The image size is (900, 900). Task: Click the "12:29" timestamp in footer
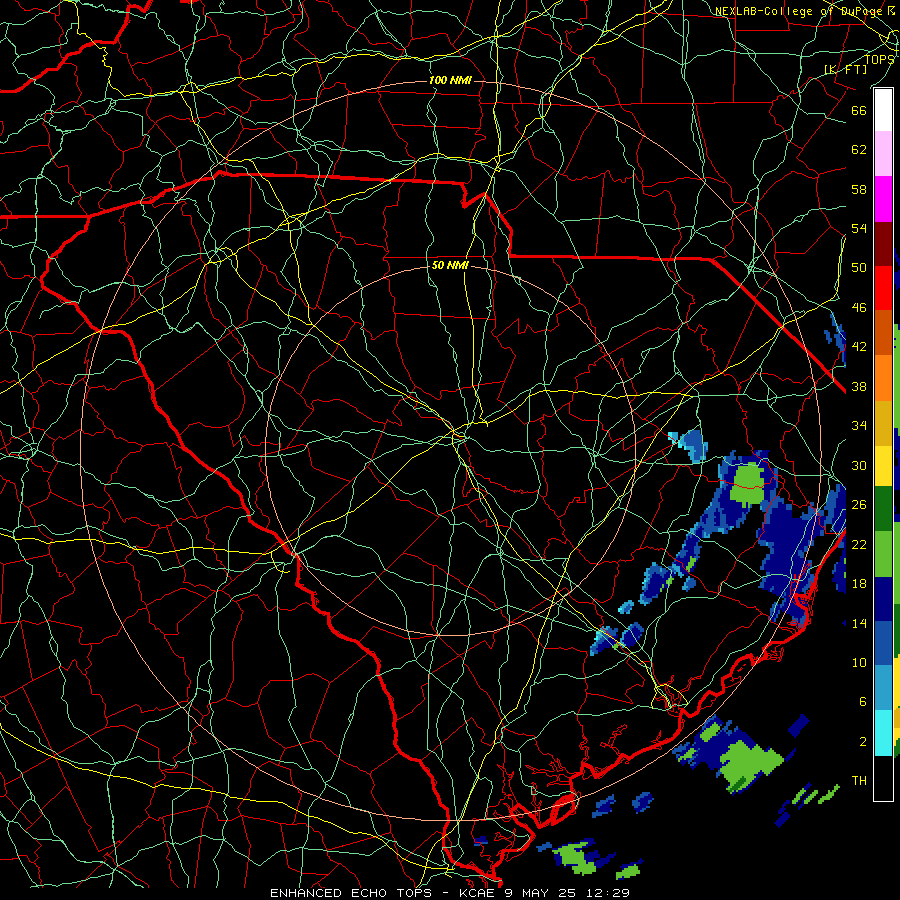[x=608, y=893]
